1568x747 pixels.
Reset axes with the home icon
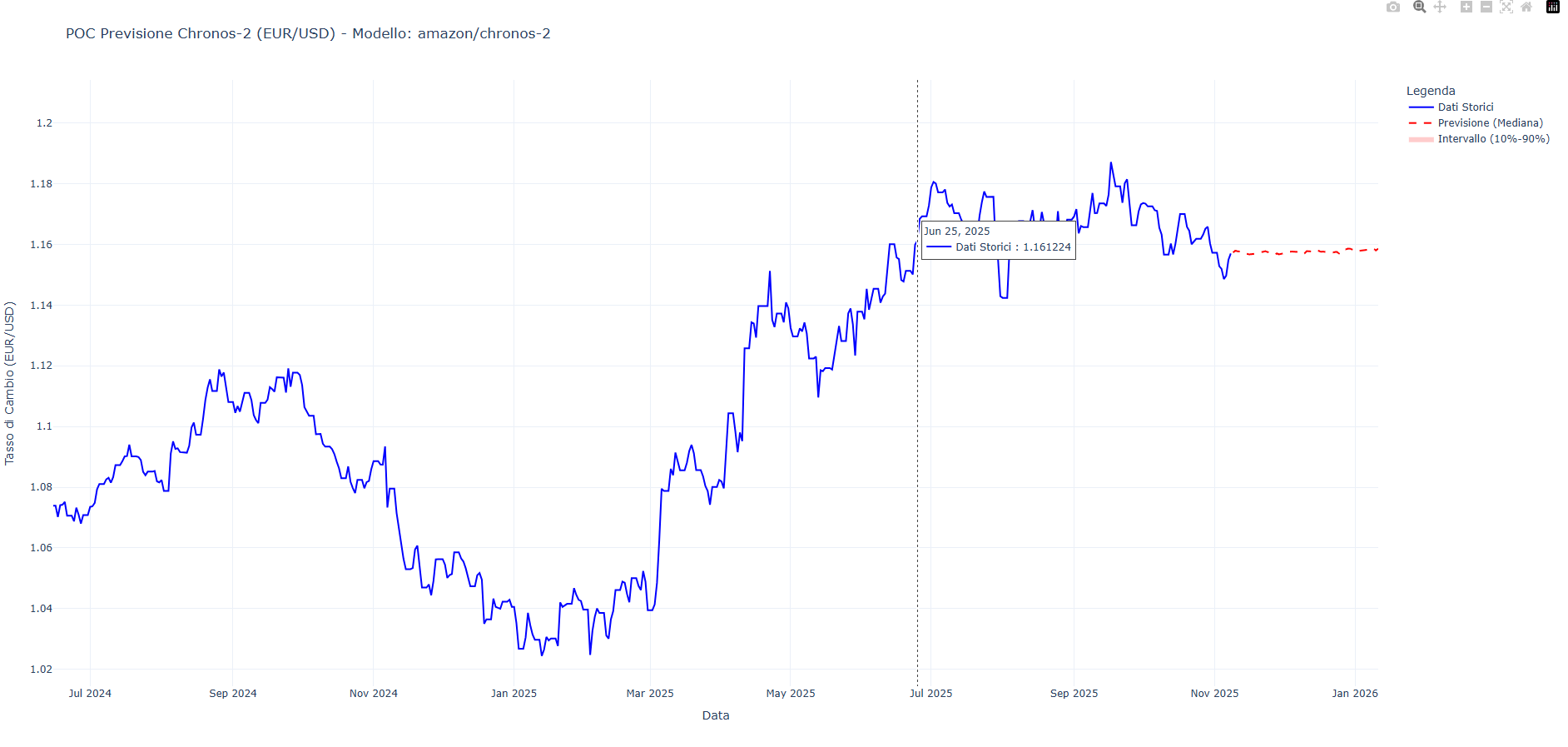tap(1526, 7)
